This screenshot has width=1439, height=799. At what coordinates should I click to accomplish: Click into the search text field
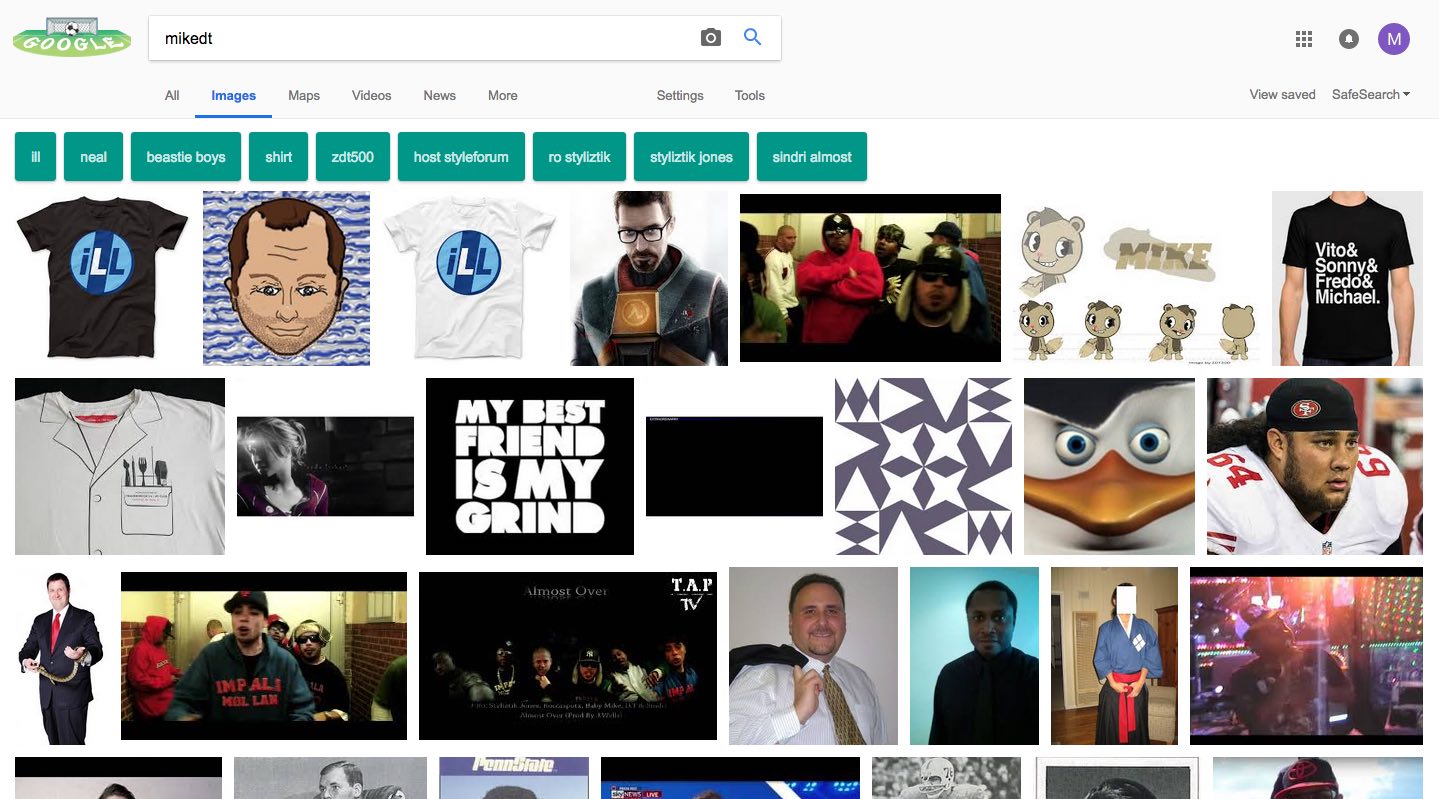click(x=420, y=38)
